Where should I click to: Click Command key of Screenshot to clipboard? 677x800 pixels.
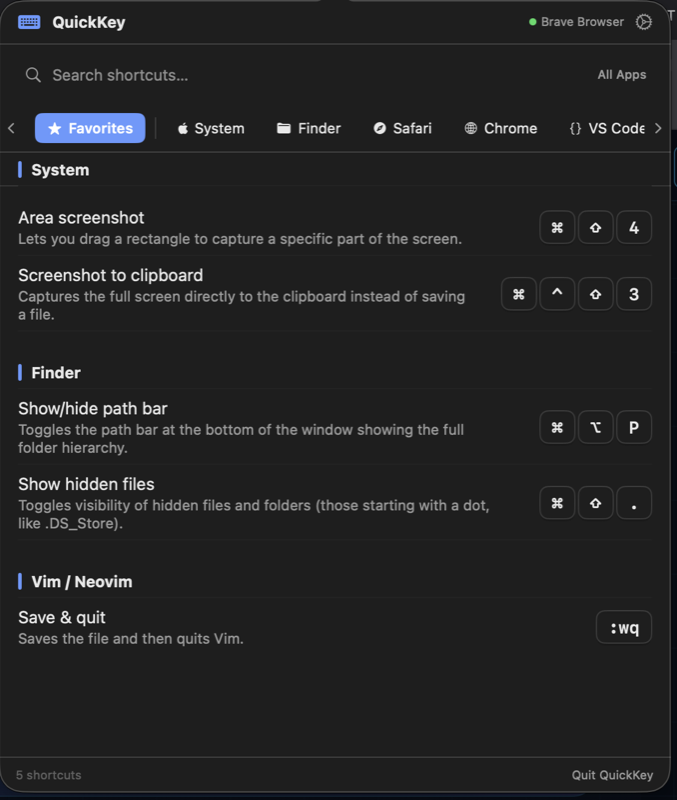519,294
